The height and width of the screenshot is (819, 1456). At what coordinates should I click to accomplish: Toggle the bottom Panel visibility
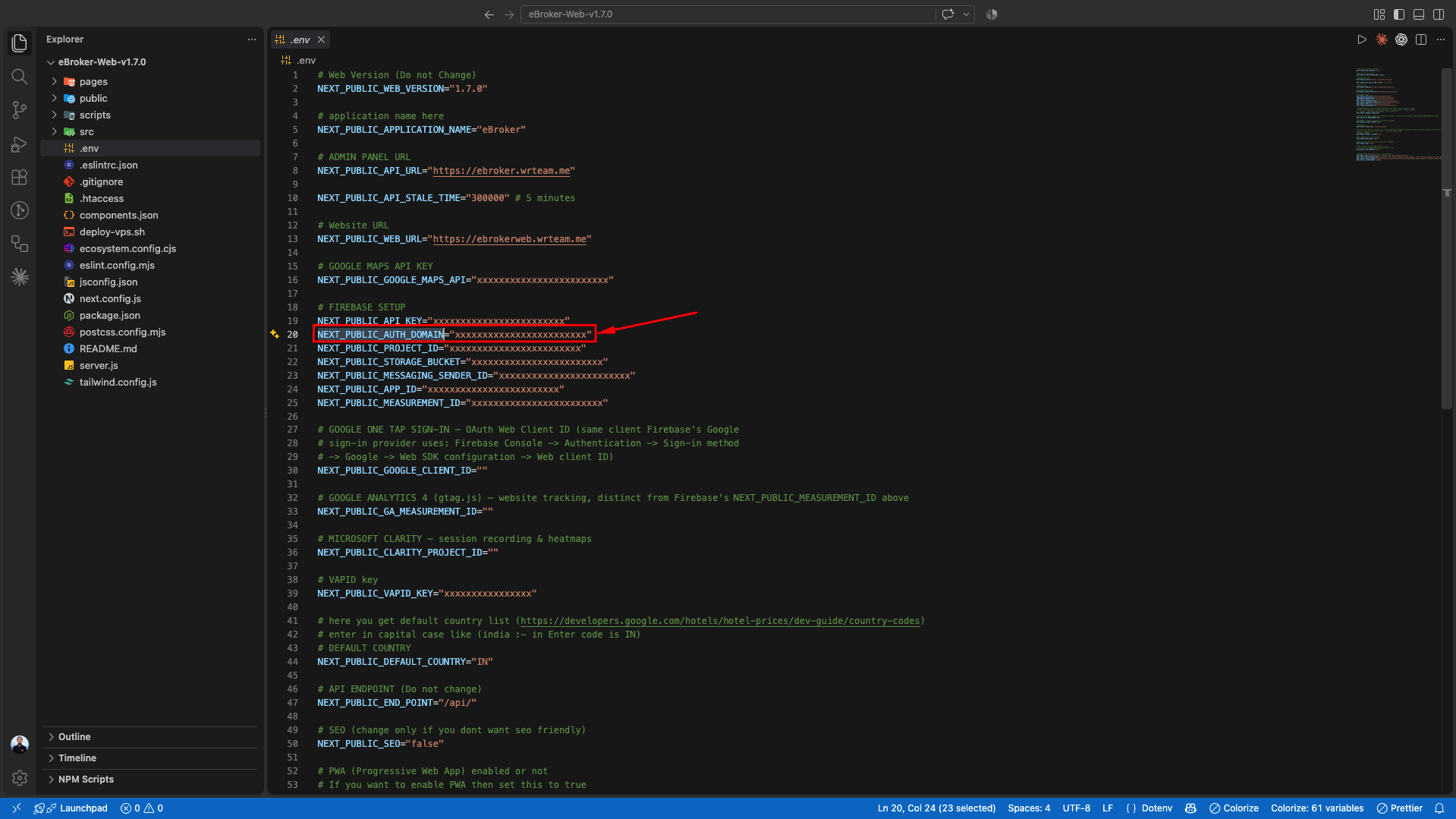(x=1419, y=14)
